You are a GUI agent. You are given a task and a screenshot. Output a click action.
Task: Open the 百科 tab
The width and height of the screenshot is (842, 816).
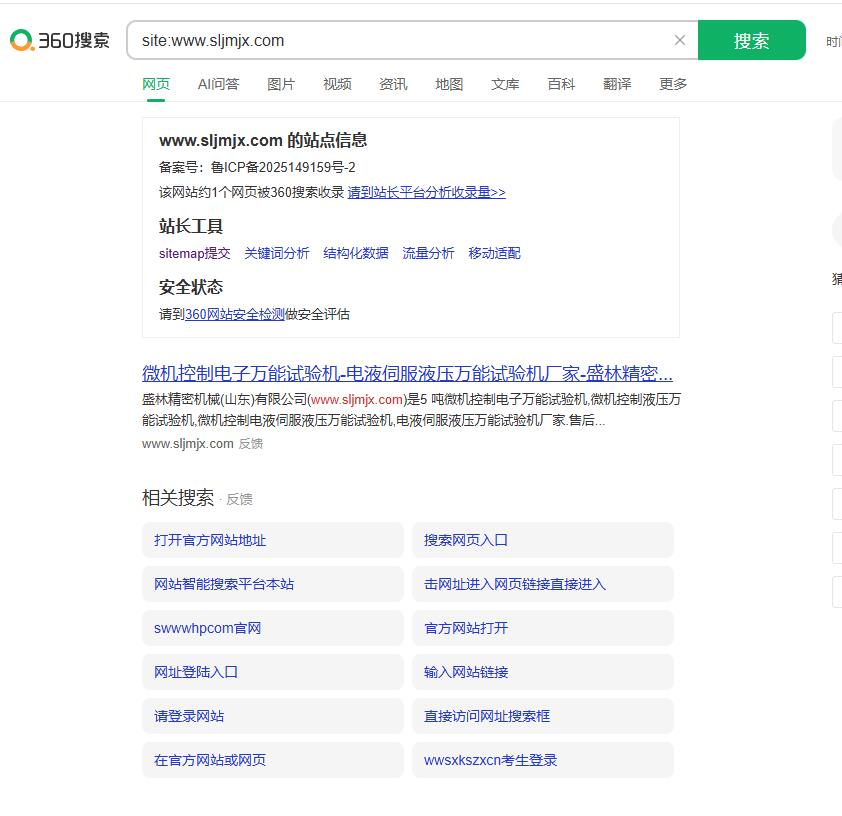(561, 84)
